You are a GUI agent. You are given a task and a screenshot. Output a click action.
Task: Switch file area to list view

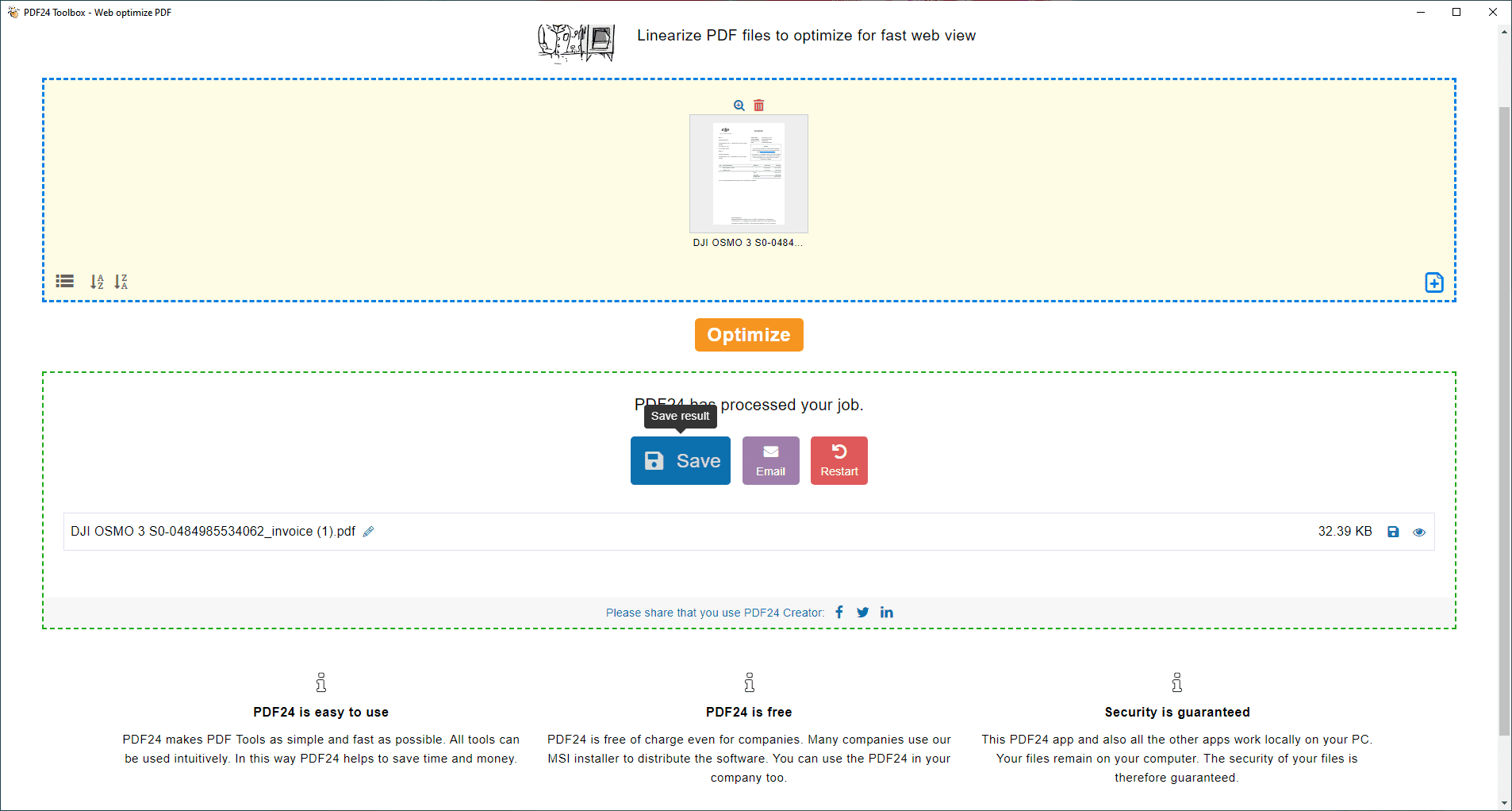coord(65,281)
